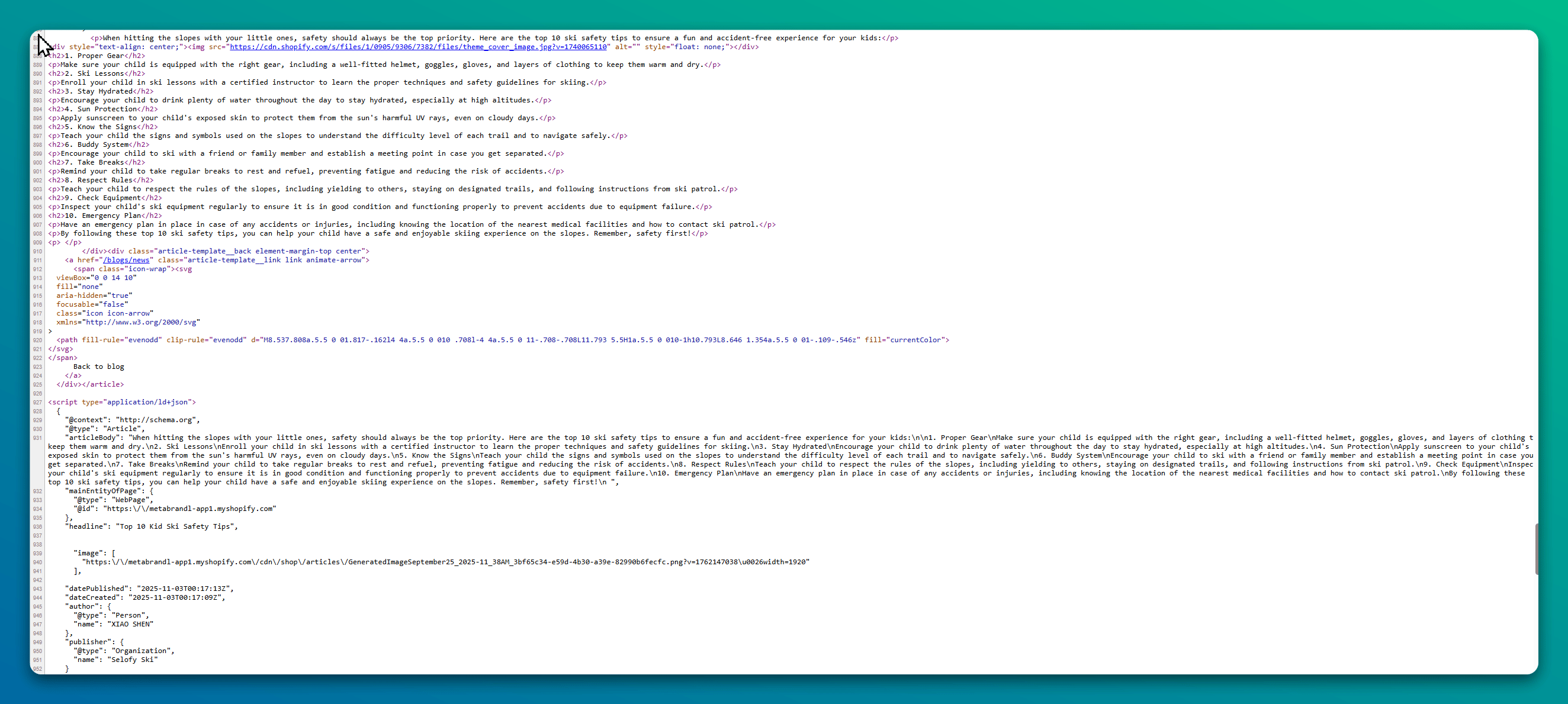Follow the /blogs/news hyperlink in the anchor tag
This screenshot has width=1568, height=704.
click(x=127, y=260)
